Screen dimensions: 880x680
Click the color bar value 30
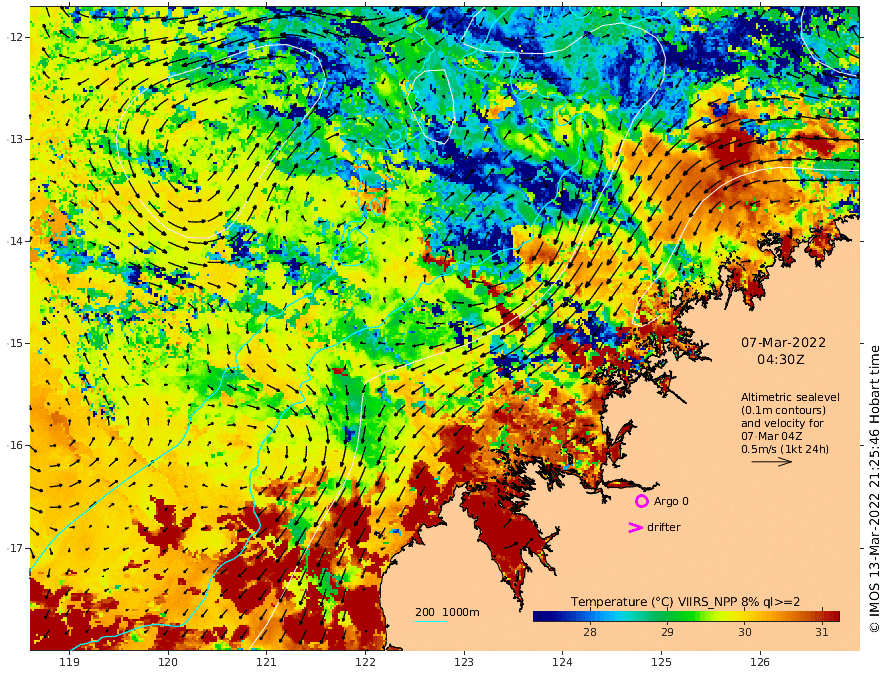point(744,632)
